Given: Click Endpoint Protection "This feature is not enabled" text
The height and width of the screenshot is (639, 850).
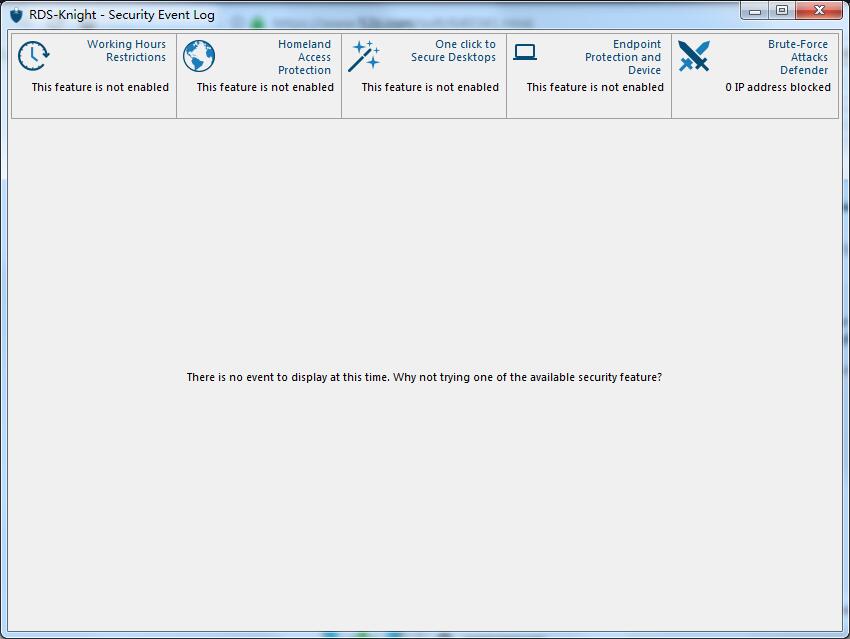Looking at the screenshot, I should pos(595,87).
